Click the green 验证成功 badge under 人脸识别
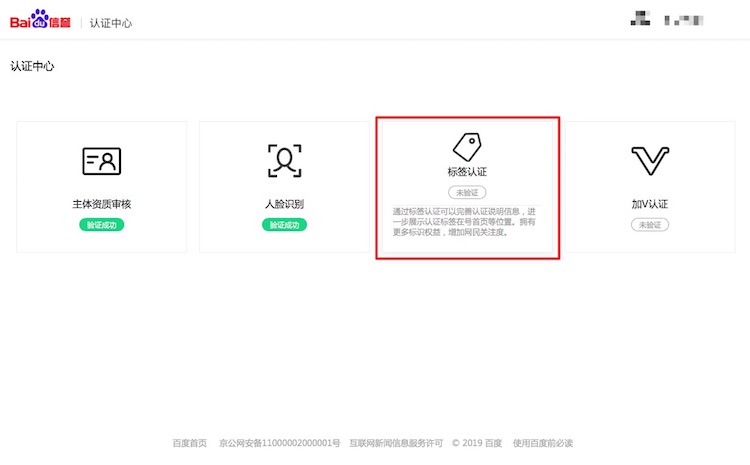Viewport: 750px width, 465px height. (284, 225)
